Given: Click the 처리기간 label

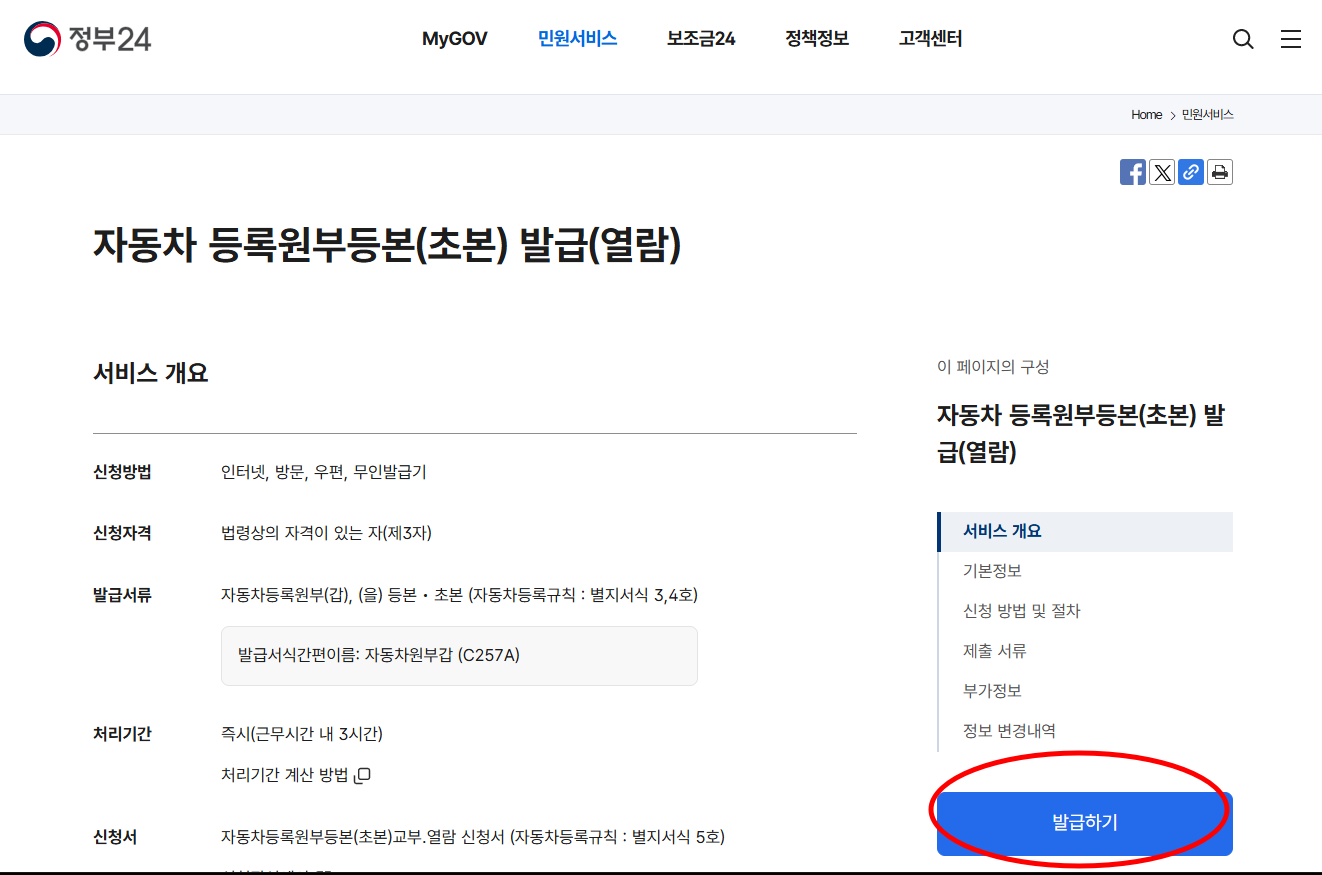Looking at the screenshot, I should pyautogui.click(x=122, y=734).
